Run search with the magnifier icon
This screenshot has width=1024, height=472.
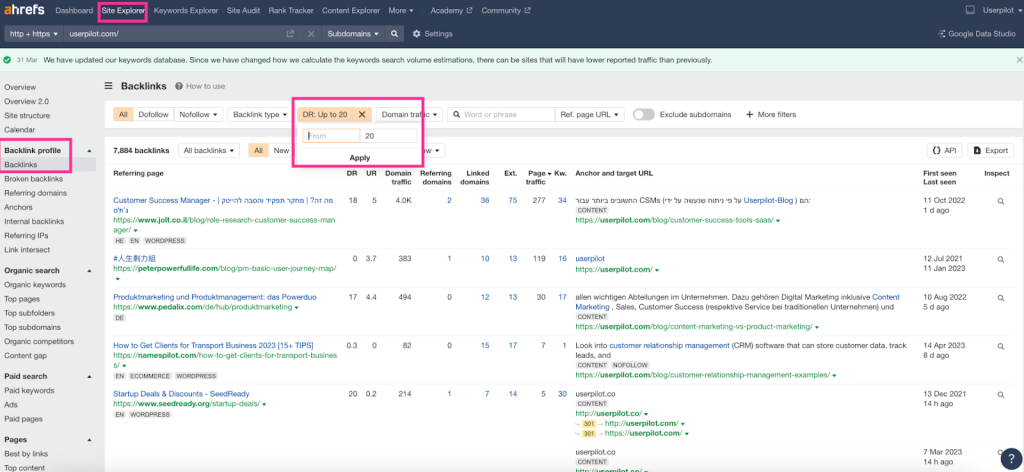(x=394, y=34)
